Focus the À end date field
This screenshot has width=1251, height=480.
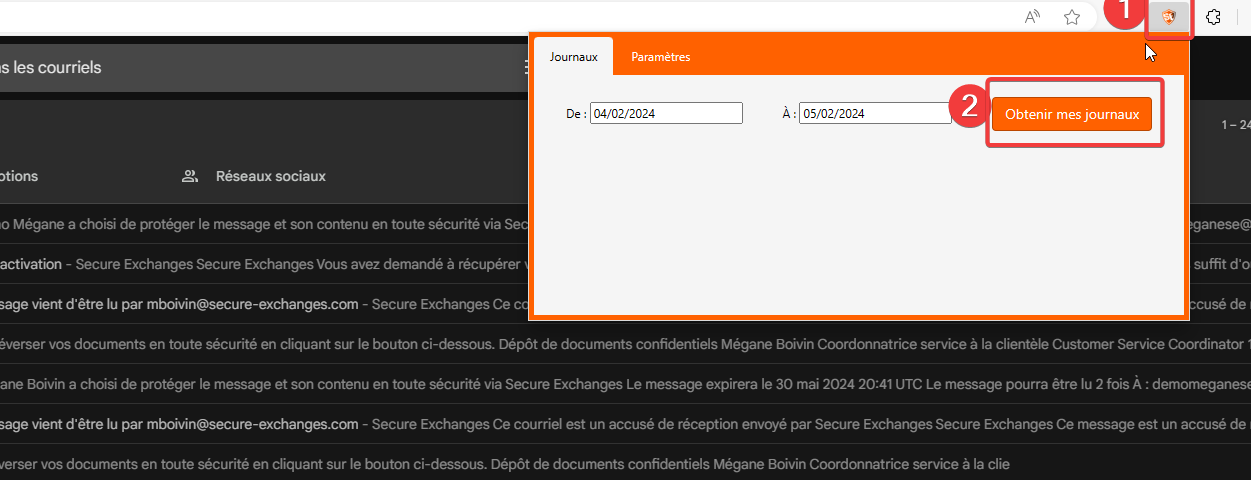(x=875, y=114)
